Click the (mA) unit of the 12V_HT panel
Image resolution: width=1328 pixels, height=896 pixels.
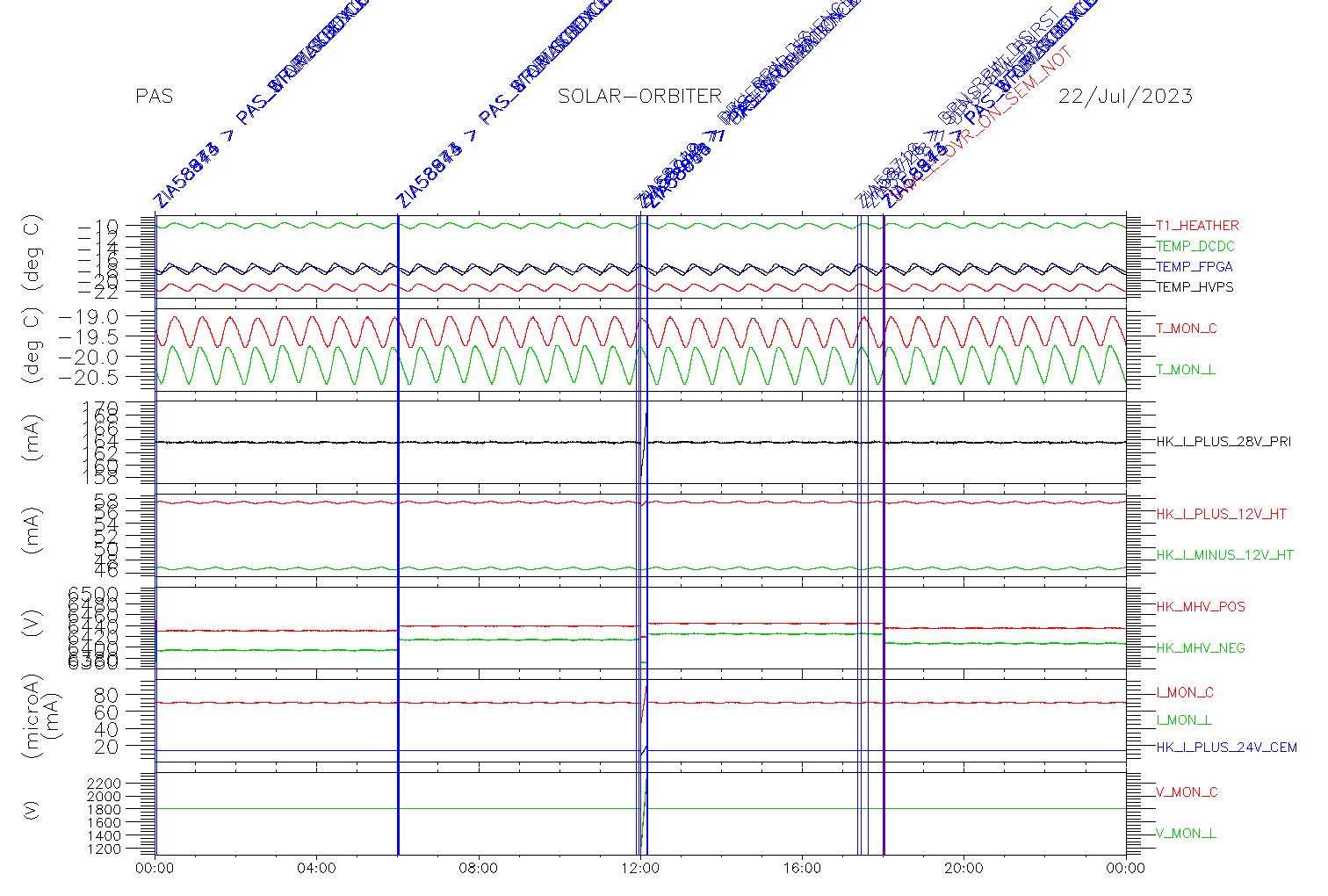(32, 531)
